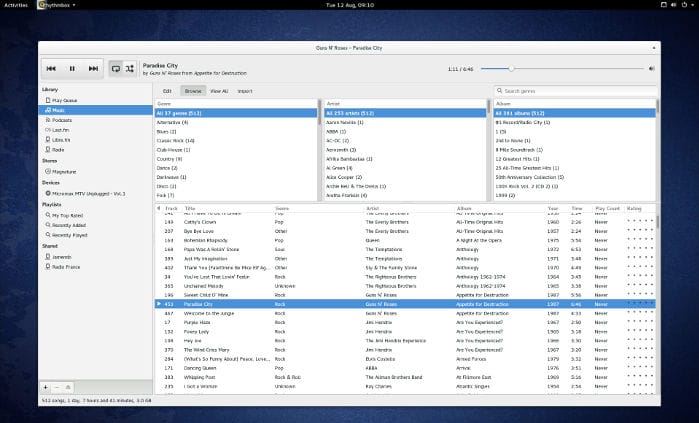Sort by Track column header
Viewport: 699px width, 423px height.
pyautogui.click(x=172, y=209)
